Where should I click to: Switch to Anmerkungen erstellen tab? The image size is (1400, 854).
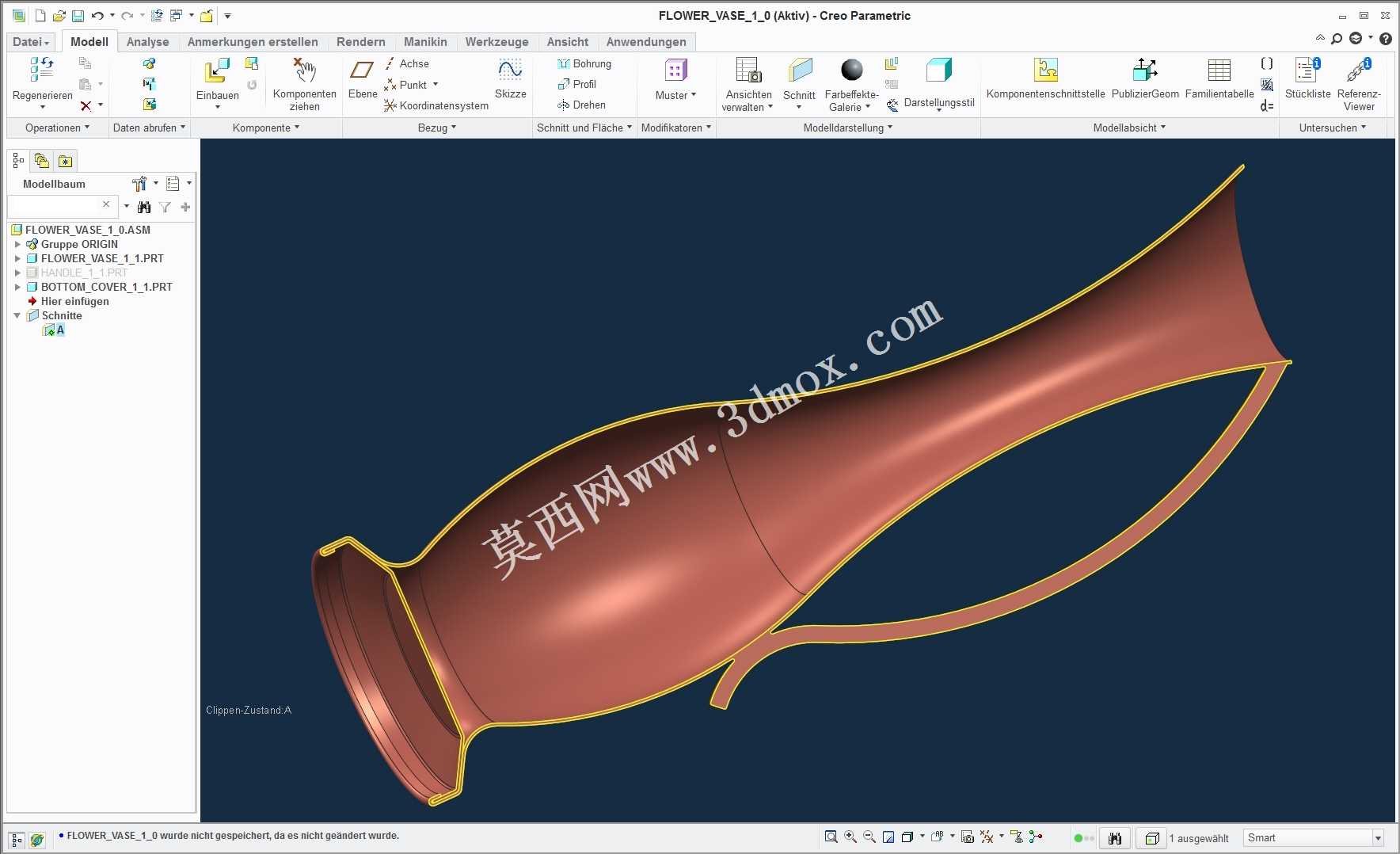(253, 42)
